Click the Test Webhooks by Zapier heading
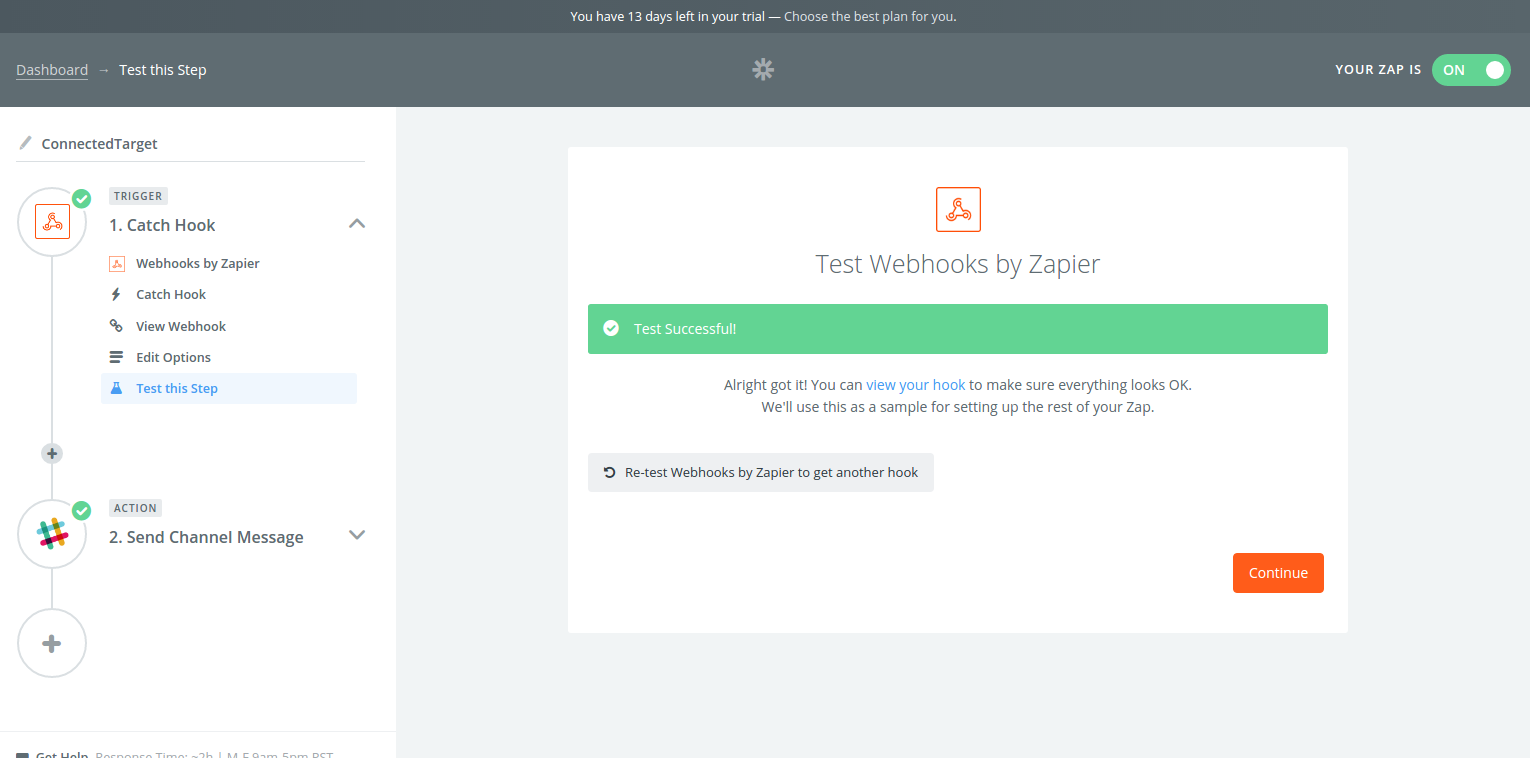The height and width of the screenshot is (758, 1530). [958, 264]
